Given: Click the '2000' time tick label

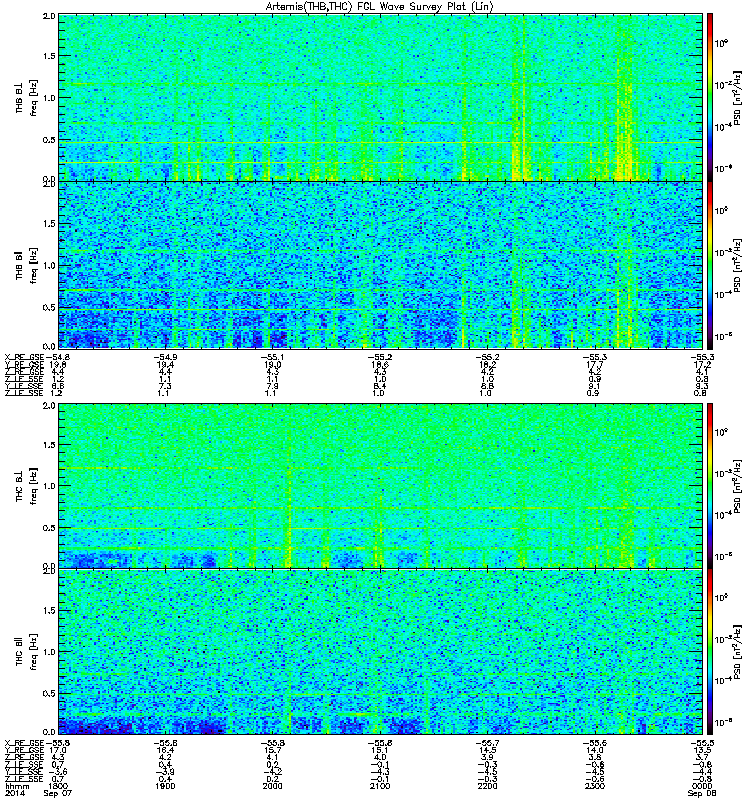Looking at the screenshot, I should pos(272,786).
